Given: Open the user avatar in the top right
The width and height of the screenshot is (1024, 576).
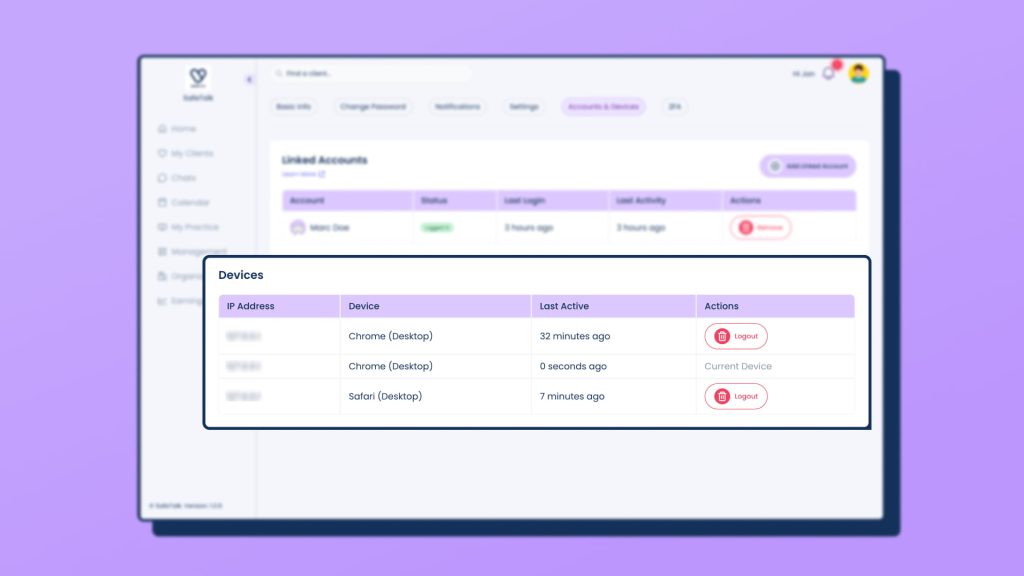Looking at the screenshot, I should (x=858, y=73).
